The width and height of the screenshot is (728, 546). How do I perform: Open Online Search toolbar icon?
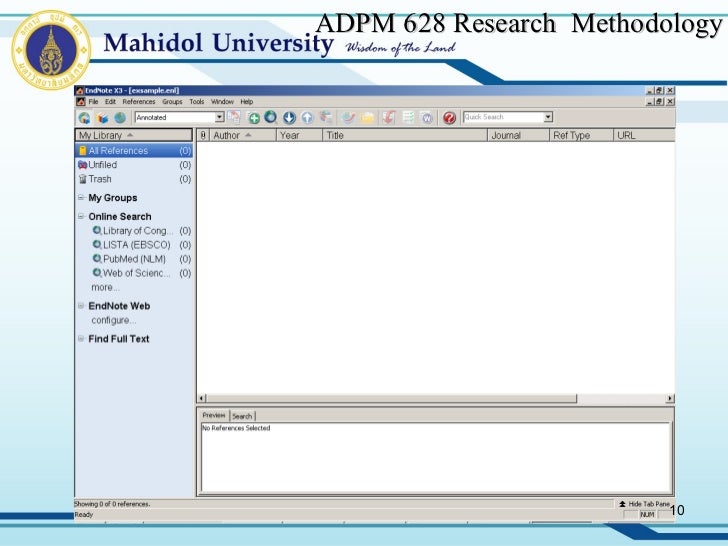pyautogui.click(x=271, y=117)
